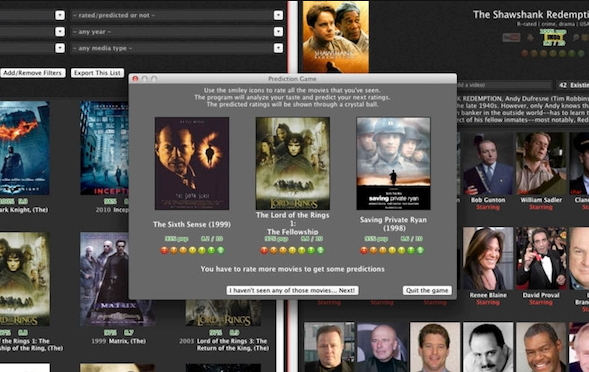
Task: Rate The Sixth Sense with red angry smiley
Action: click(164, 250)
